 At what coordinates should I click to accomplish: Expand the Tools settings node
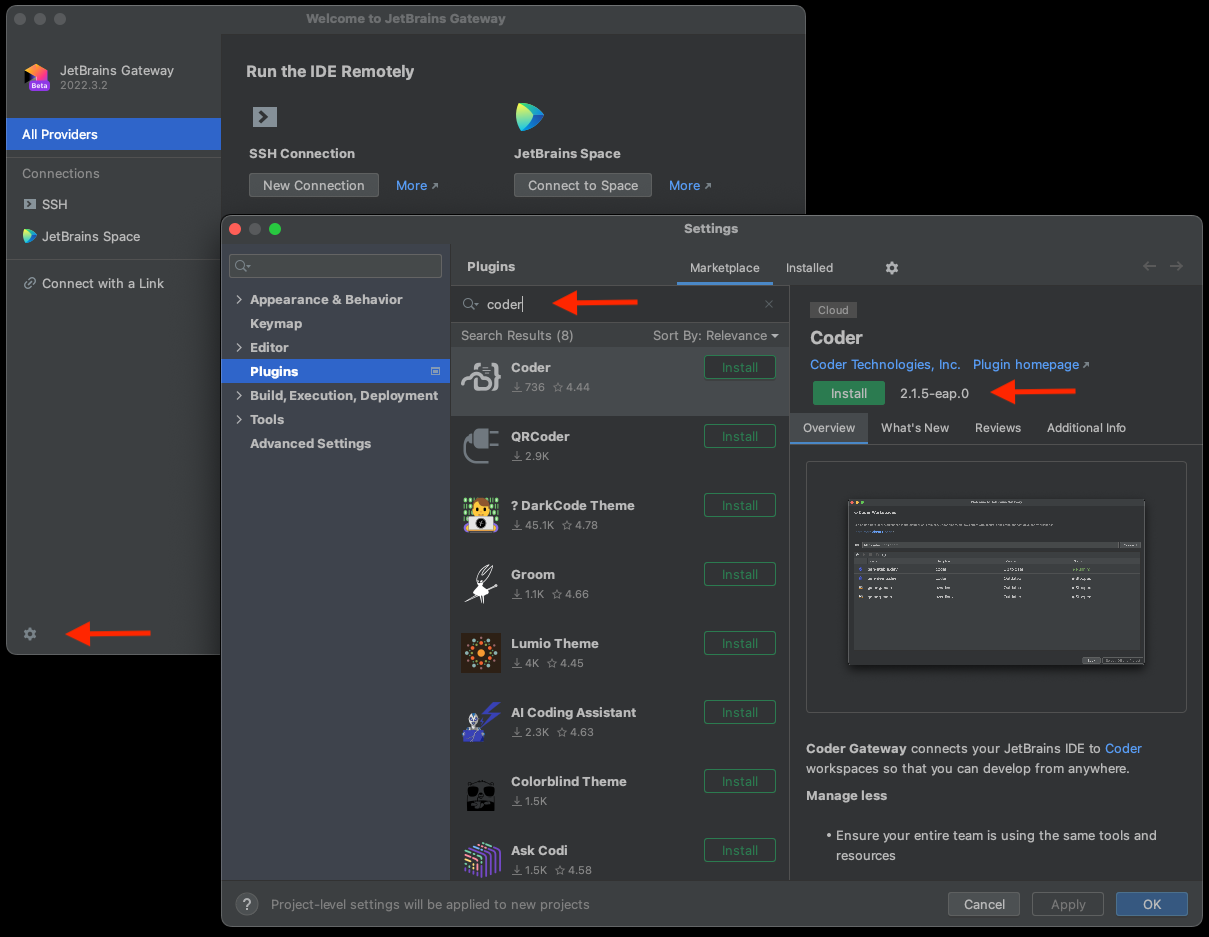239,419
